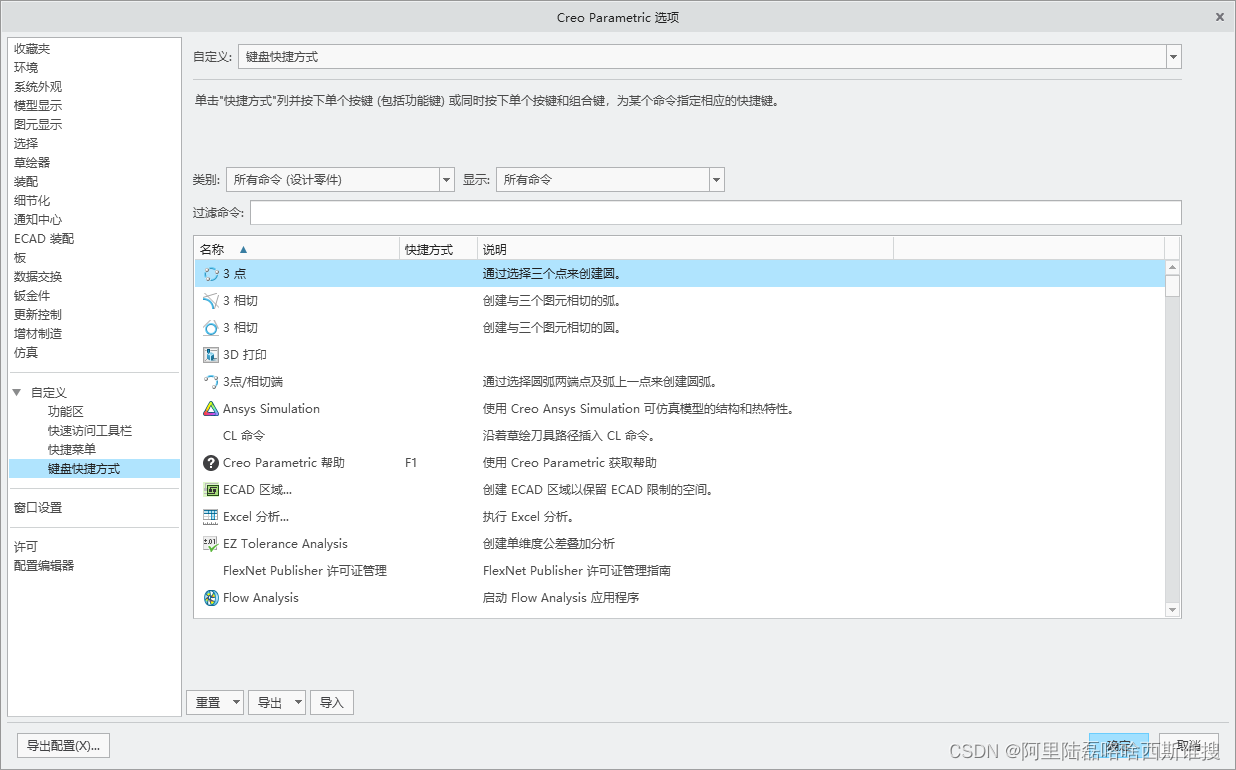Select 钣金件 in the left panel
This screenshot has width=1236, height=770.
point(32,295)
